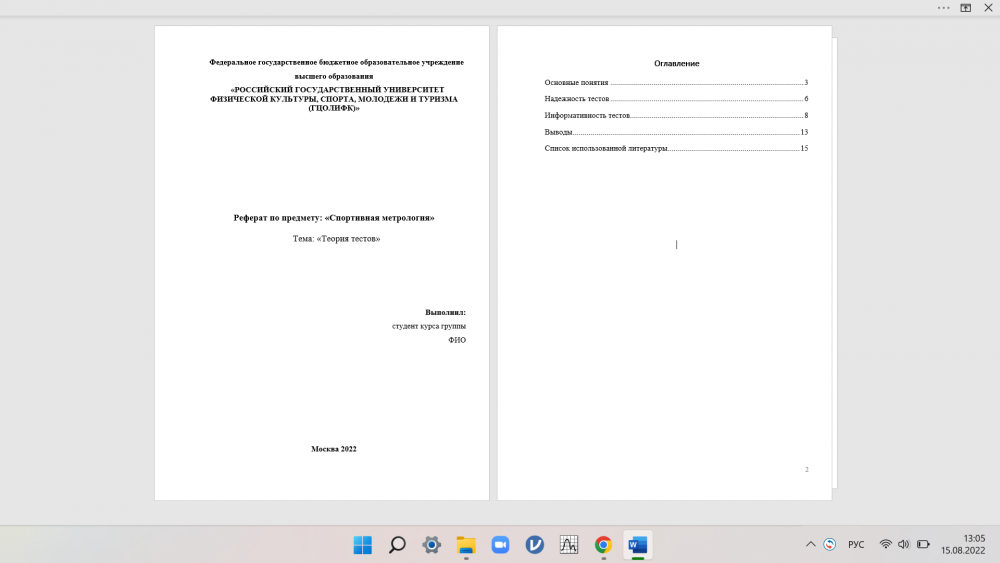Click page number 13 in contents

click(804, 132)
